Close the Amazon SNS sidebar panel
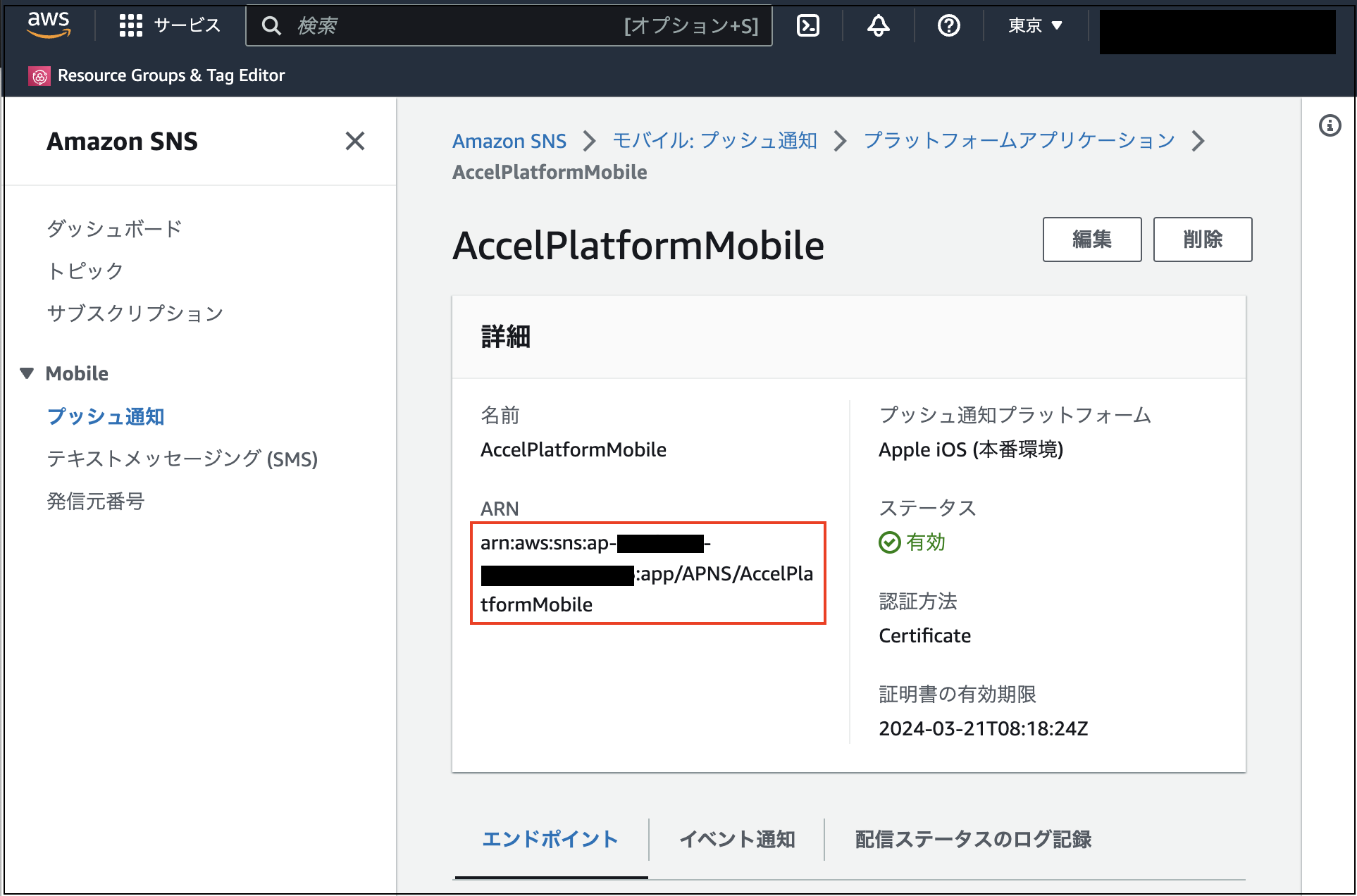 click(354, 141)
